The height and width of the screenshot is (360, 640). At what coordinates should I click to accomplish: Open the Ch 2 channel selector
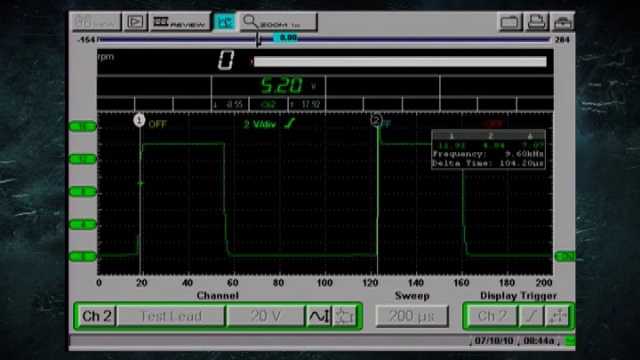click(96, 316)
